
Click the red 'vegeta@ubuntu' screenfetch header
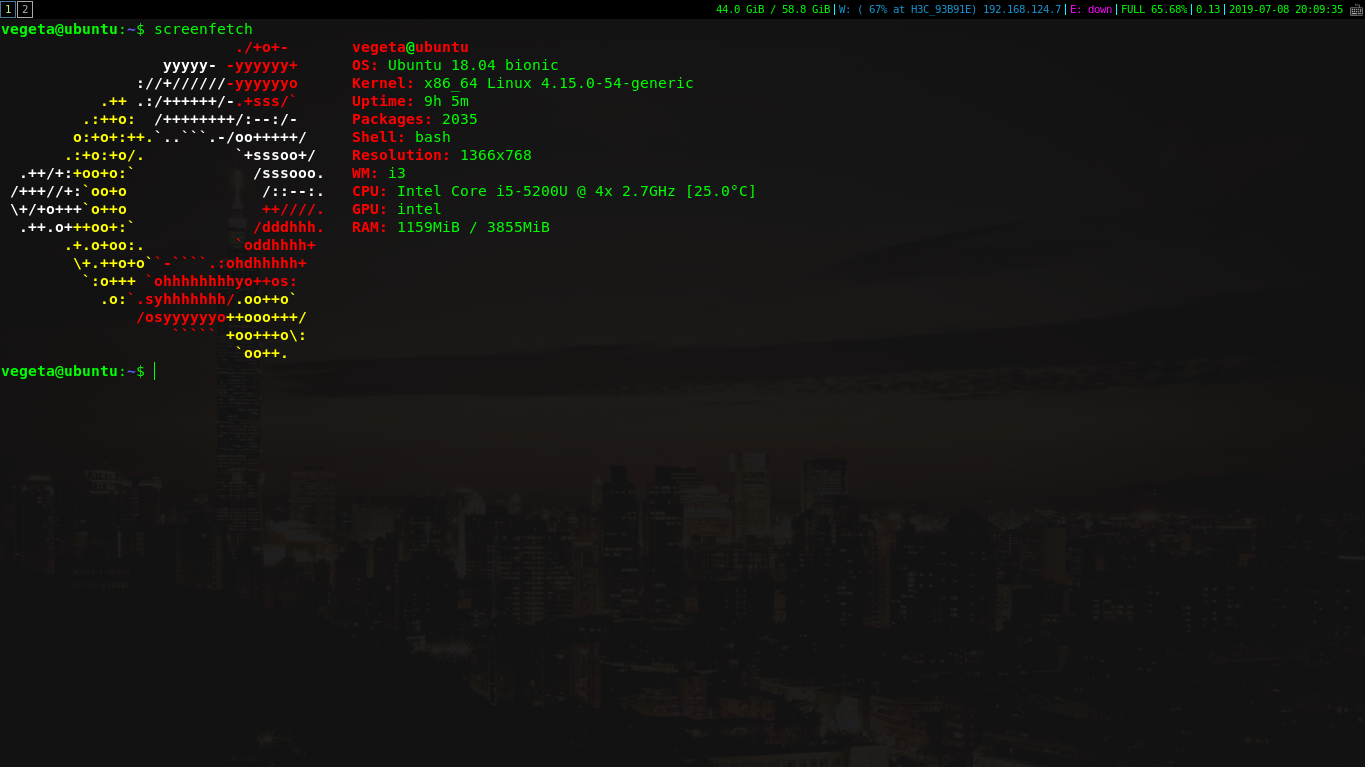click(x=410, y=47)
